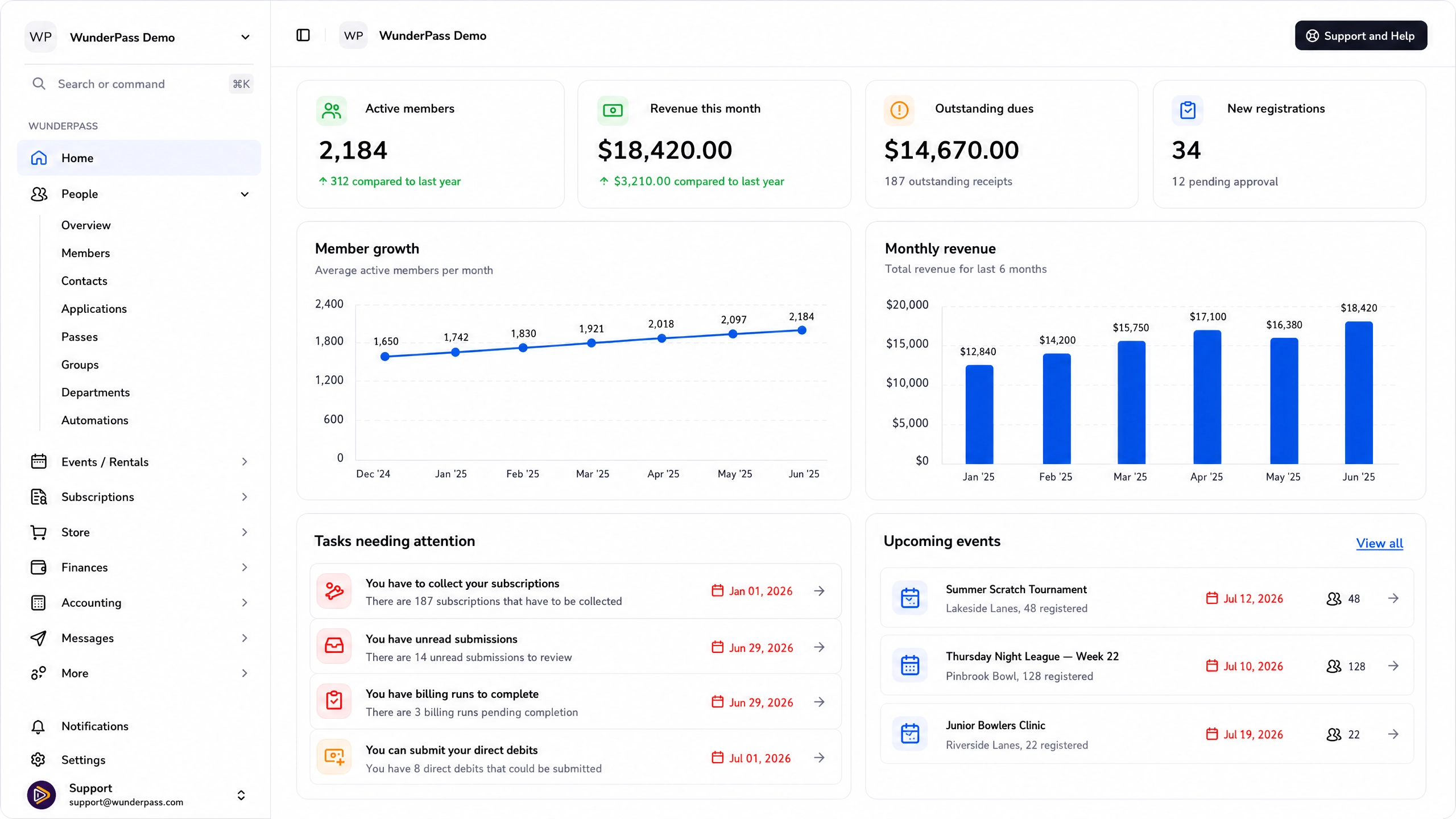The height and width of the screenshot is (819, 1456).
Task: Click the WP logo in the header
Action: (353, 35)
